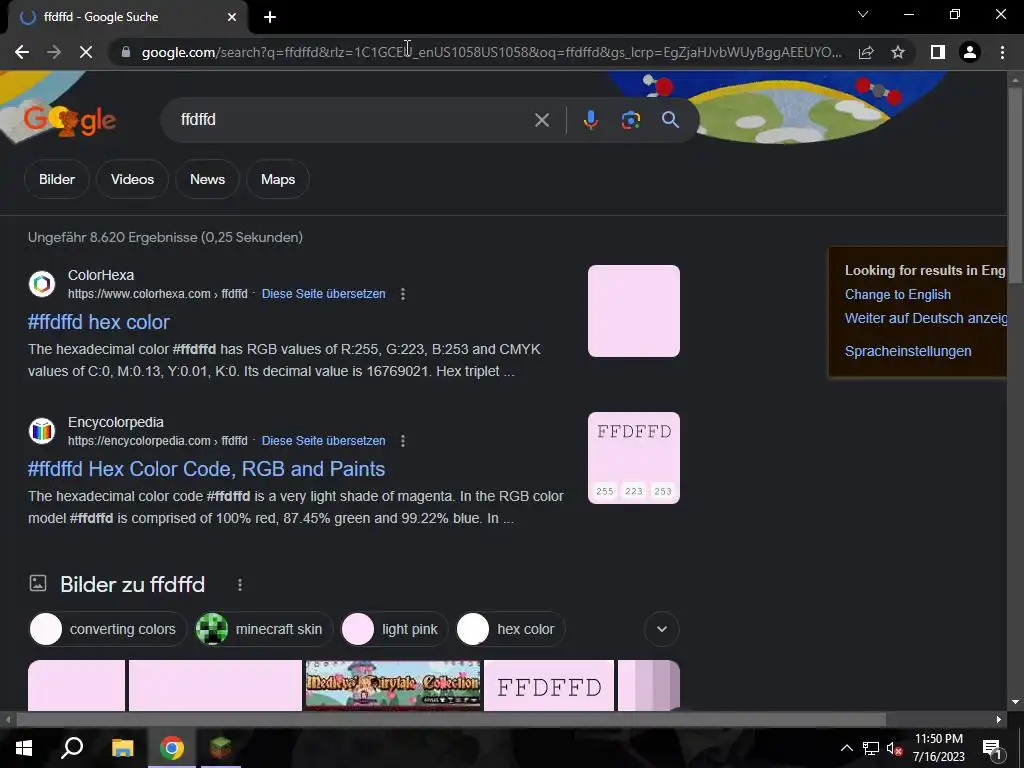Open the Chrome profile avatar
The height and width of the screenshot is (768, 1024).
(x=970, y=52)
